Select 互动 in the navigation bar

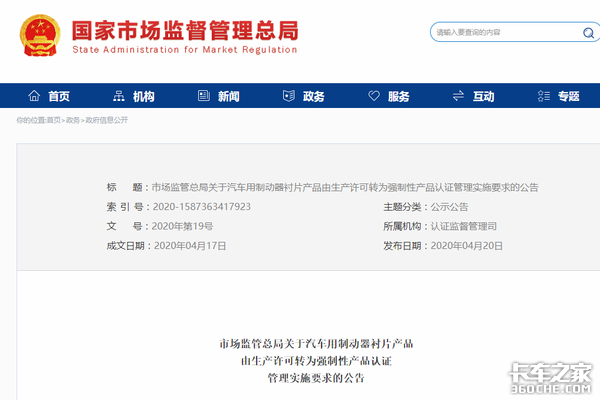[484, 97]
